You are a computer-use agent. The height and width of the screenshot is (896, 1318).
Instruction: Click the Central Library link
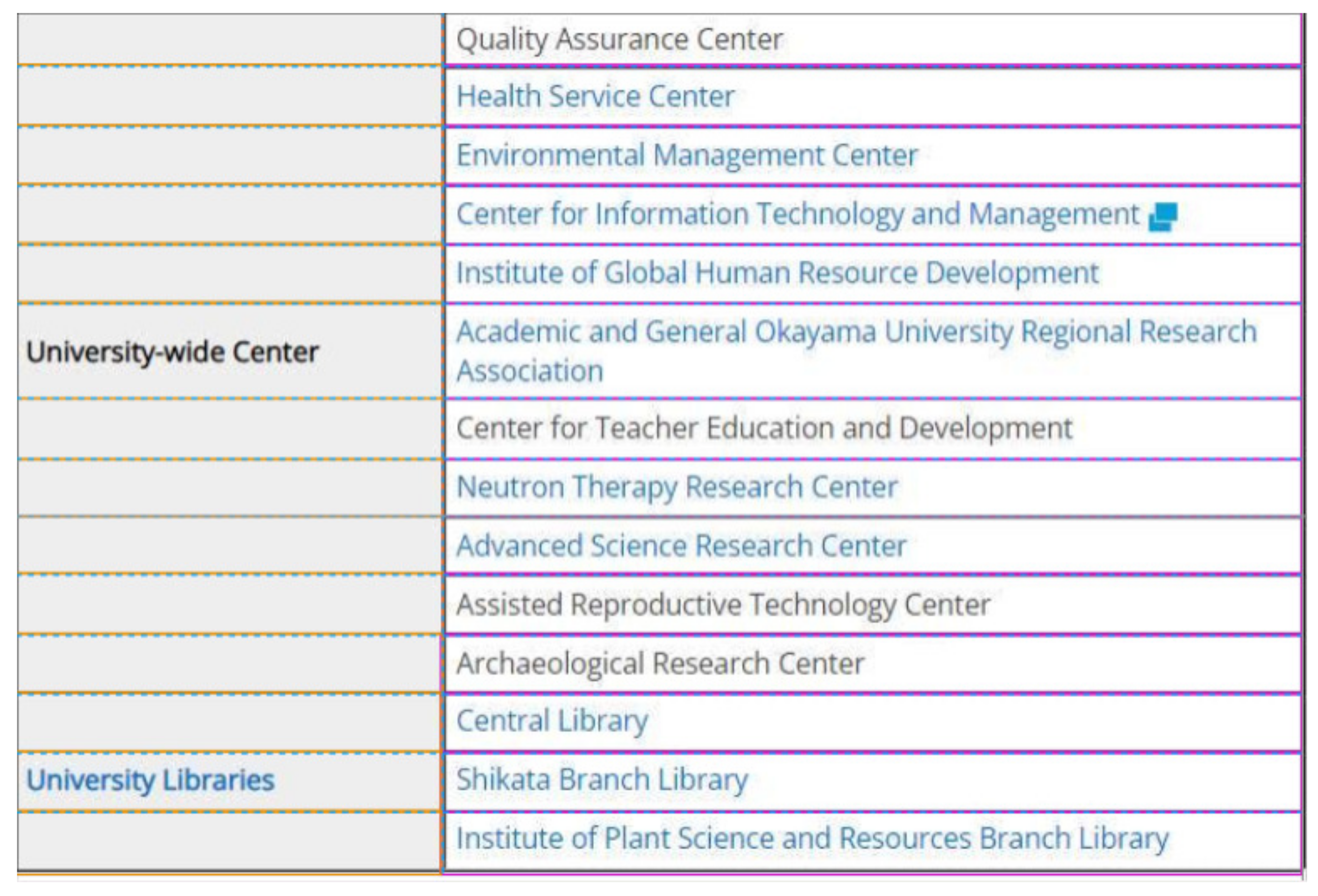pyautogui.click(x=552, y=721)
